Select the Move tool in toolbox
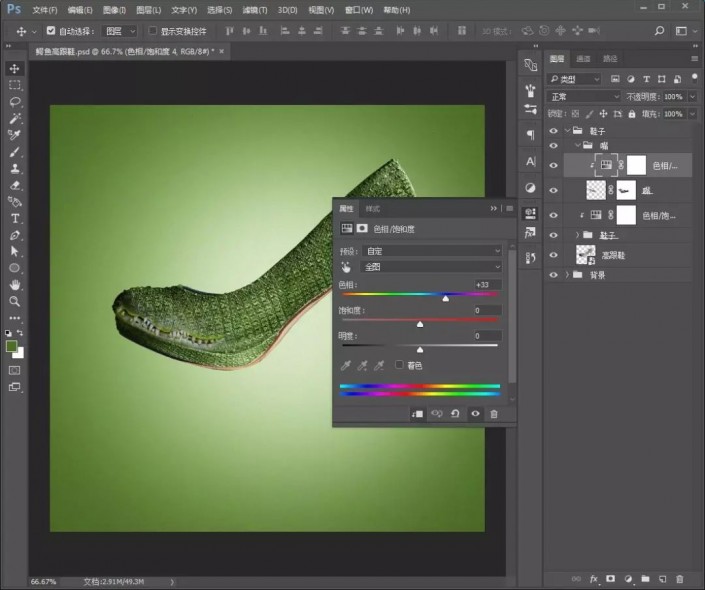This screenshot has height=590, width=705. click(x=14, y=68)
